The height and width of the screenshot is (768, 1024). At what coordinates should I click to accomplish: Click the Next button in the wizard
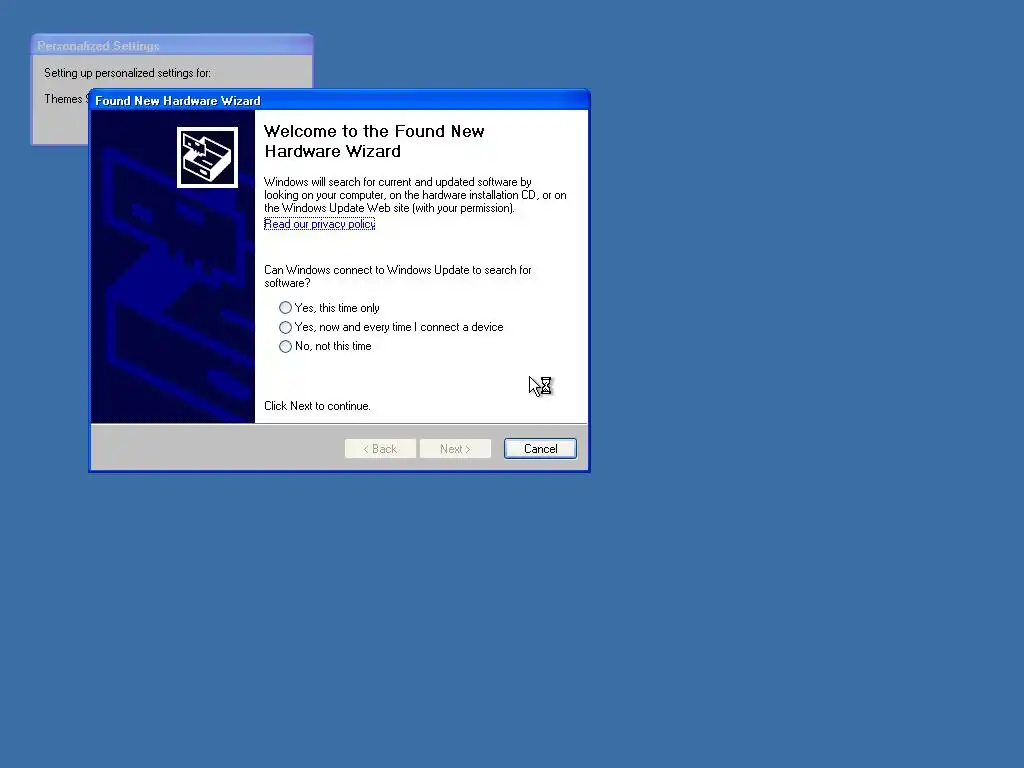click(x=455, y=449)
